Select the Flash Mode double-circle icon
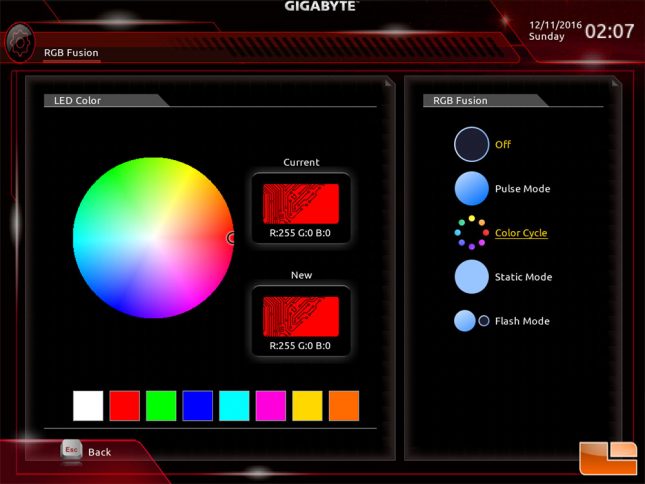This screenshot has height=484, width=645. (x=471, y=321)
